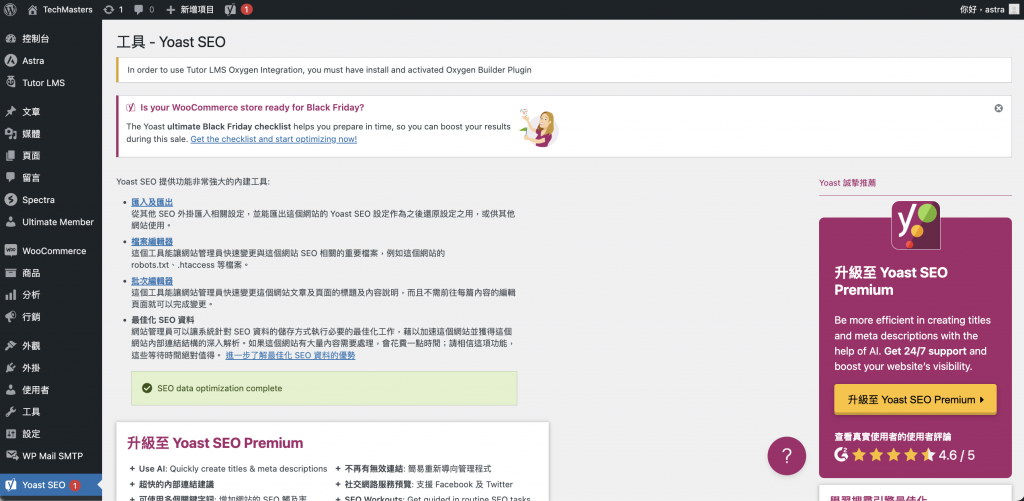Click the astra user avatar
The width and height of the screenshot is (1024, 501).
click(x=1014, y=9)
